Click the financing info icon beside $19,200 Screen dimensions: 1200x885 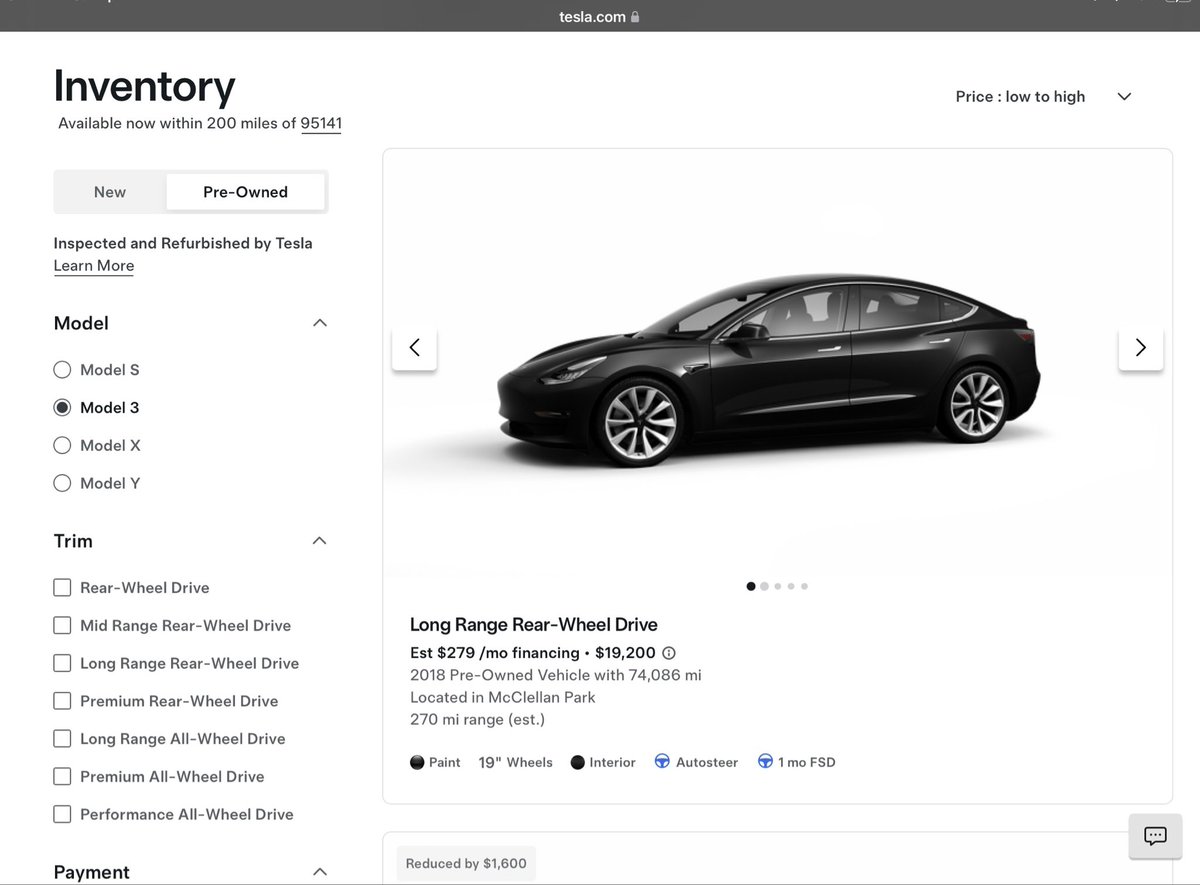pos(669,653)
